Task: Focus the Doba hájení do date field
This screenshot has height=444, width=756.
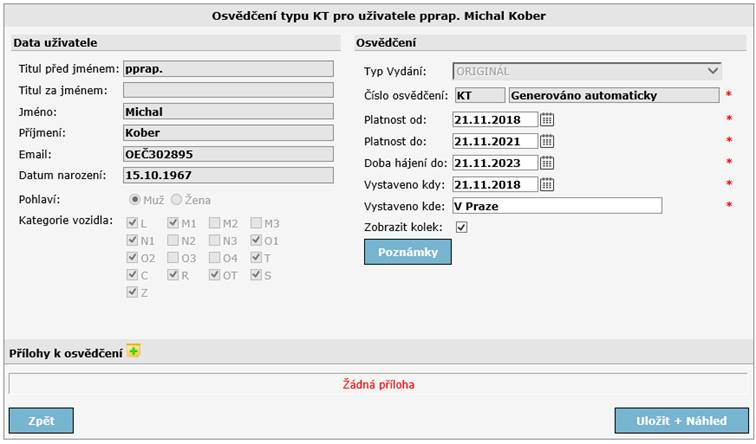Action: coord(494,163)
